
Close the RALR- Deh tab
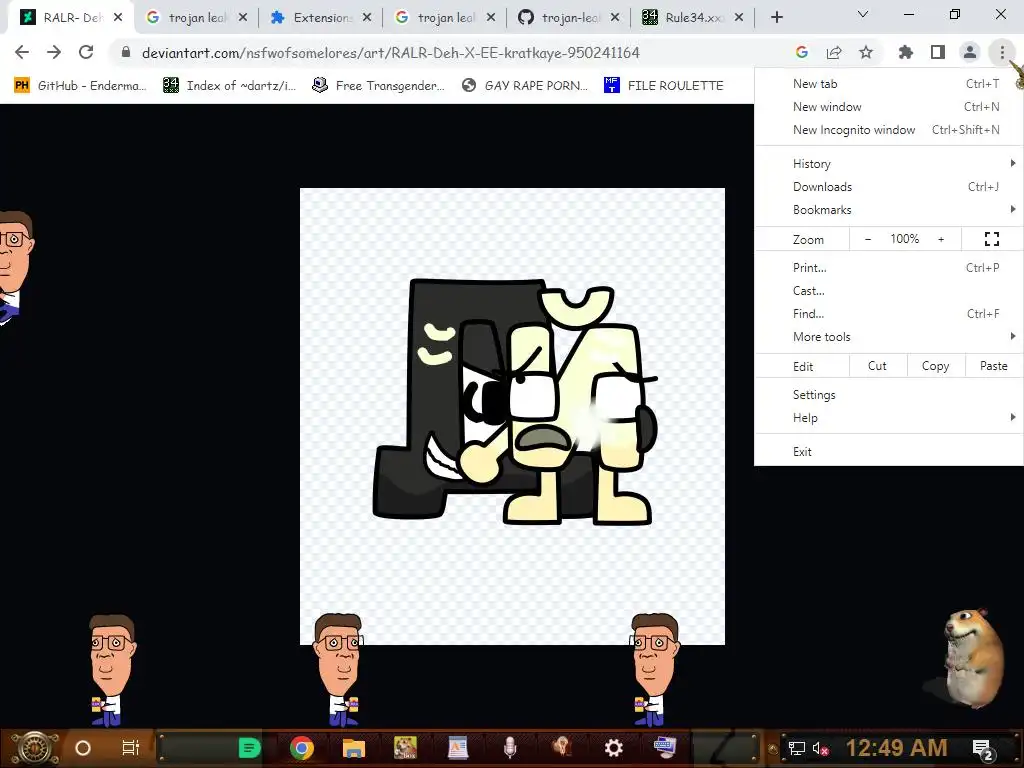(x=118, y=18)
